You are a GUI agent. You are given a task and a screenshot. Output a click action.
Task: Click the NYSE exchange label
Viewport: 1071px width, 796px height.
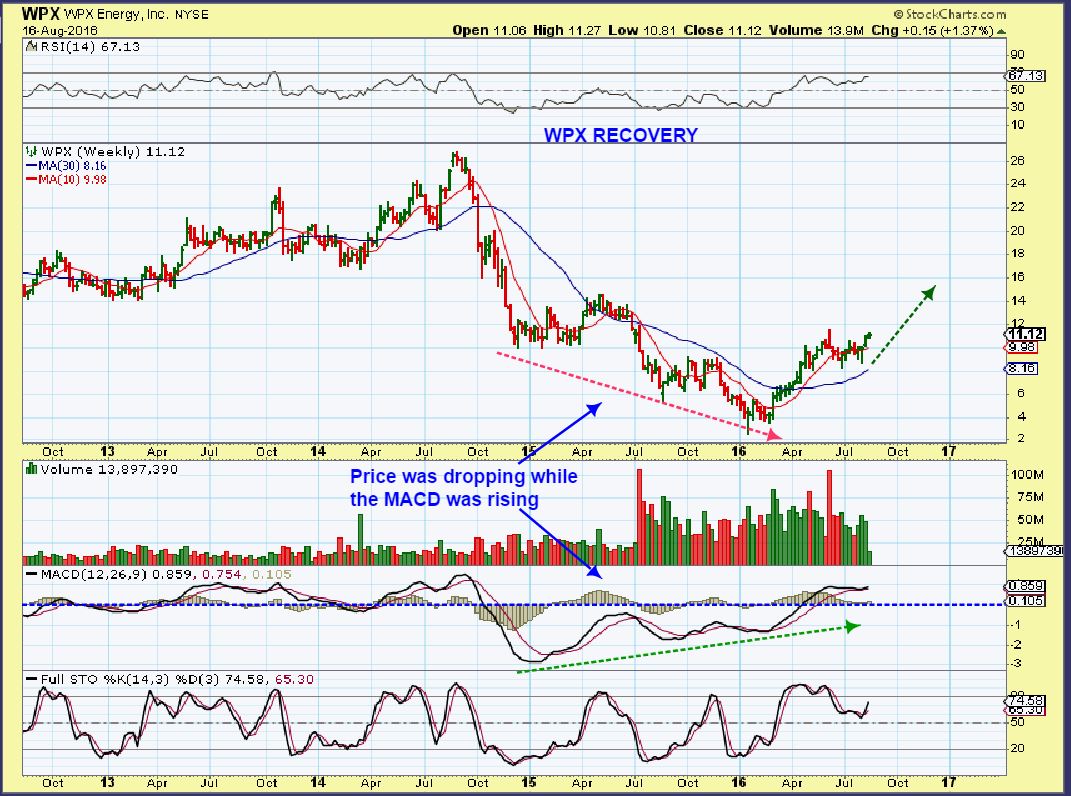coord(191,14)
